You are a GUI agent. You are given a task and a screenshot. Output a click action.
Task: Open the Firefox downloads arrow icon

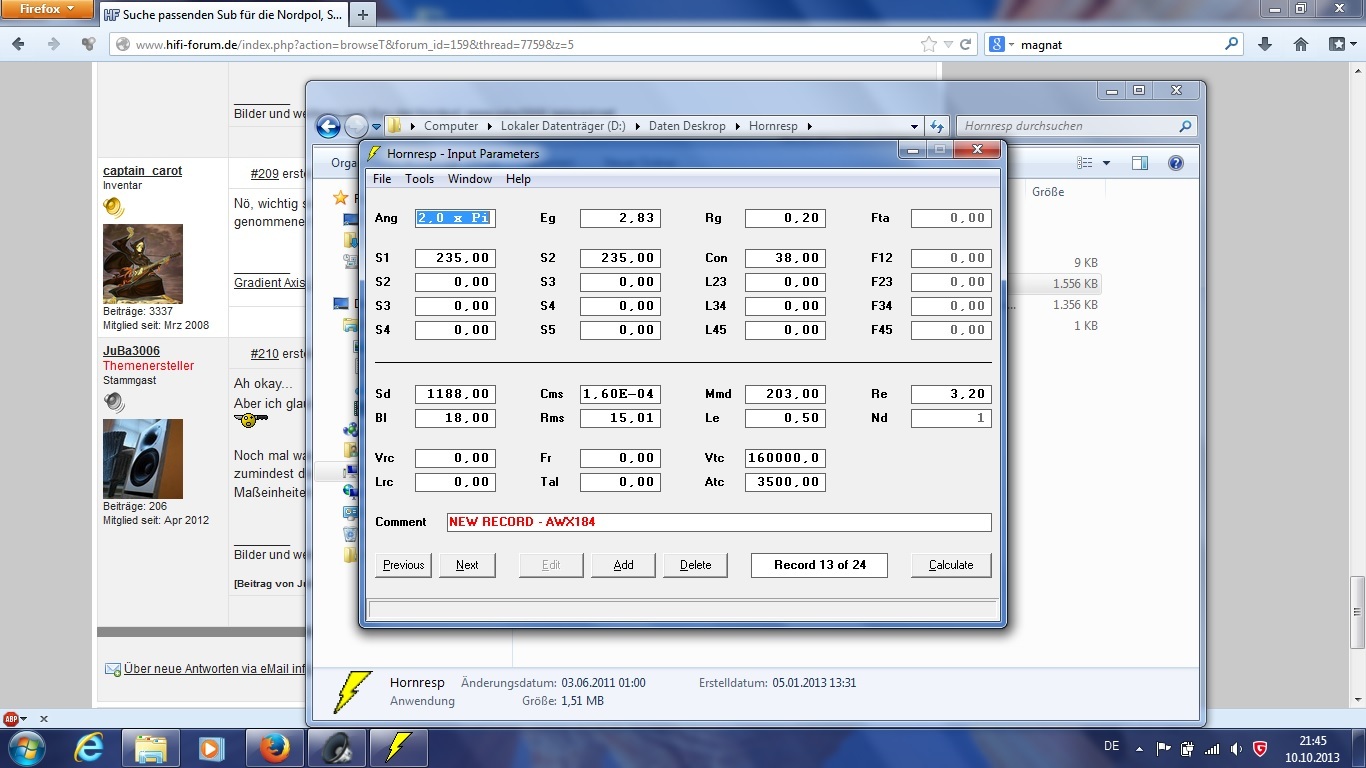pyautogui.click(x=1265, y=44)
